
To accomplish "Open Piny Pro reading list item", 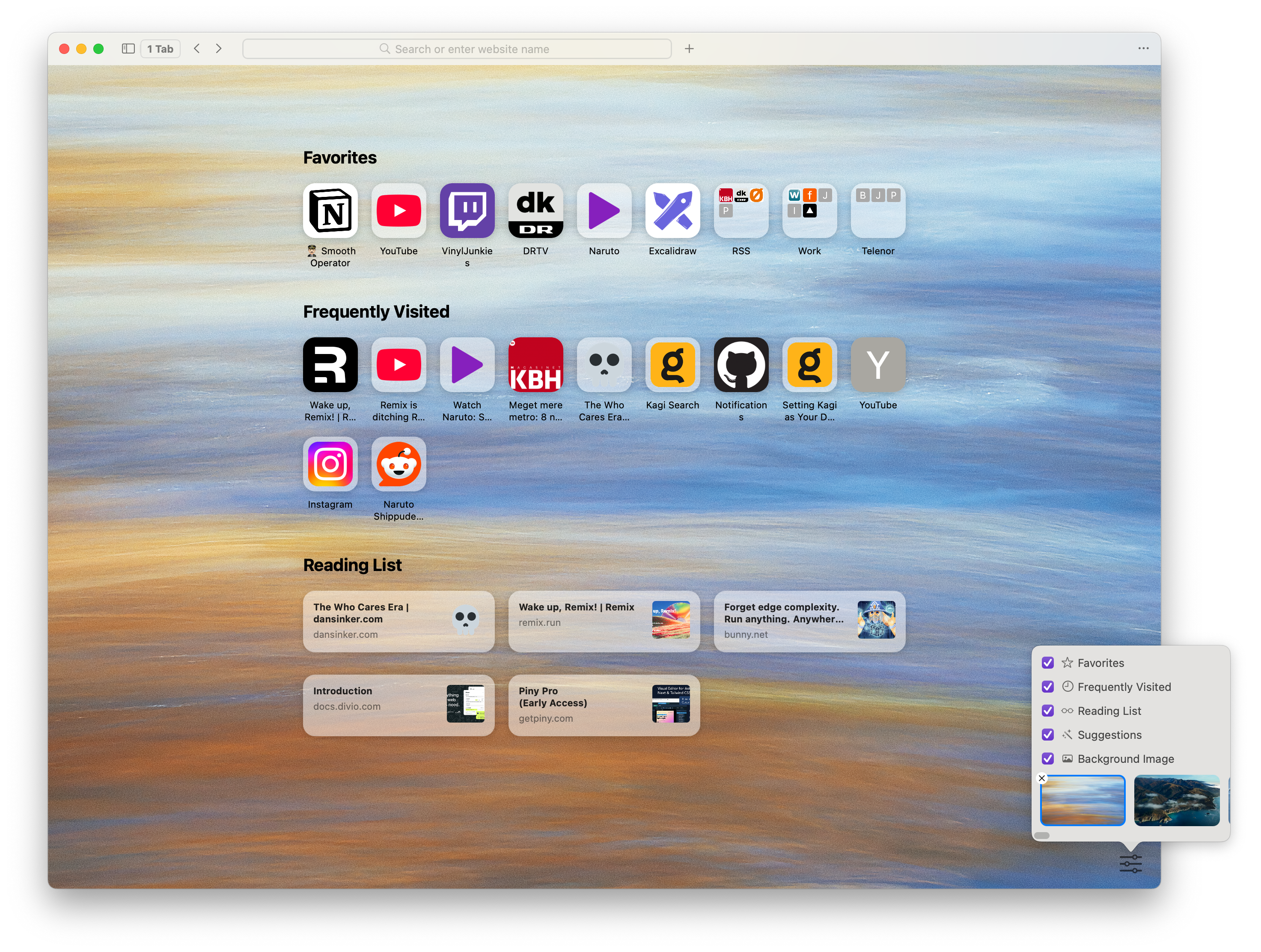I will [x=604, y=705].
